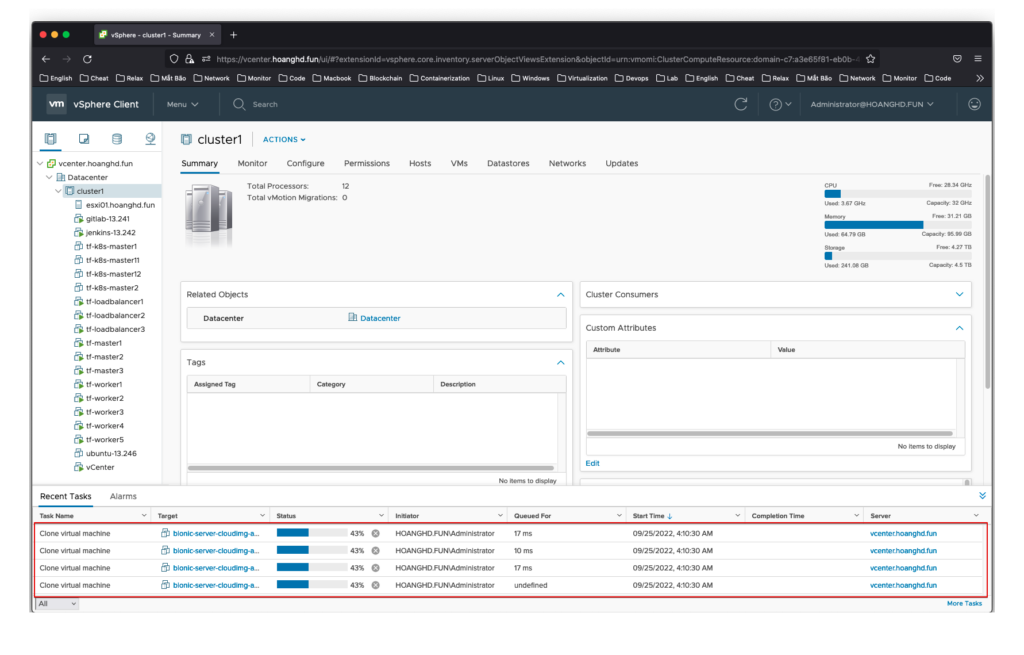Show overflow bookmarks with double chevron

[x=980, y=78]
